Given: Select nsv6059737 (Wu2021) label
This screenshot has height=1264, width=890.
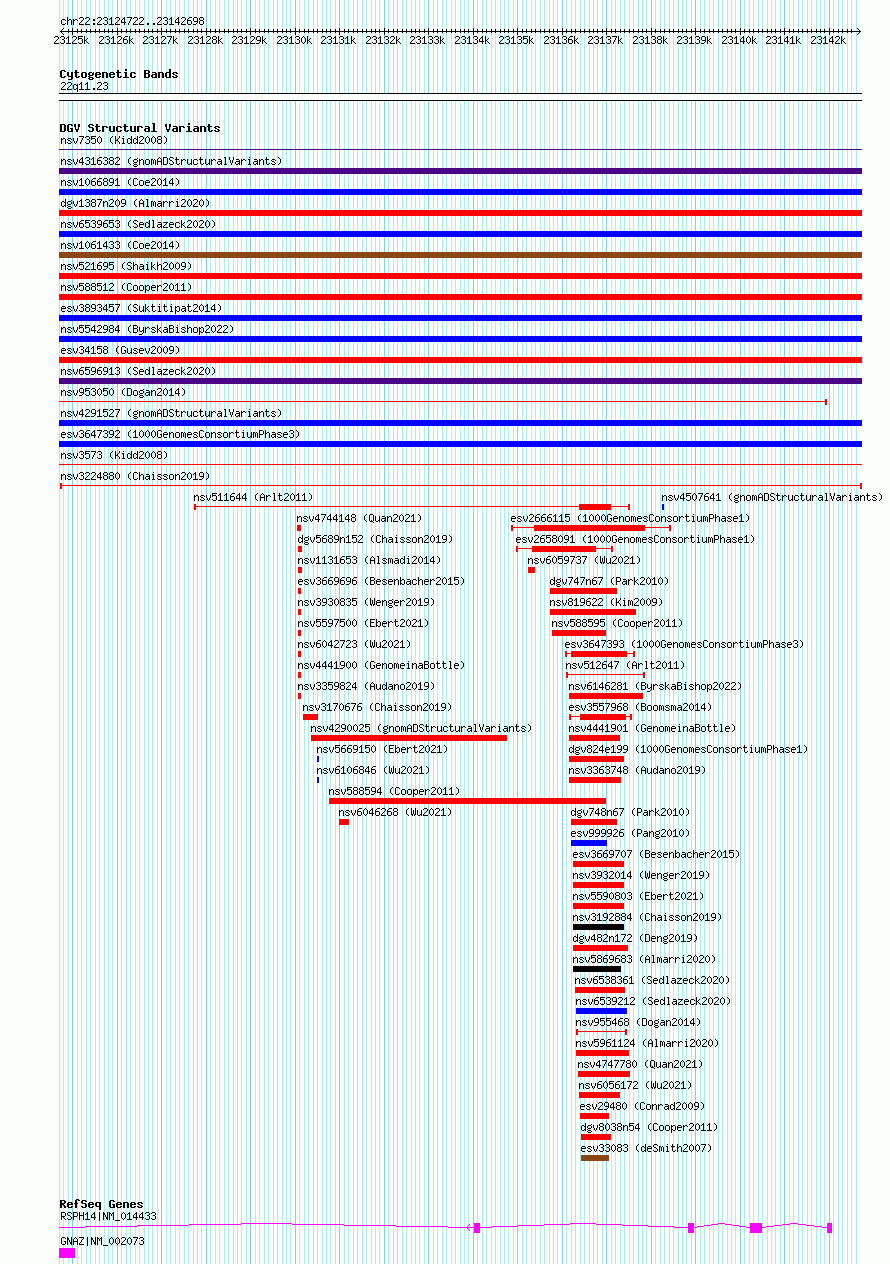Looking at the screenshot, I should (585, 560).
